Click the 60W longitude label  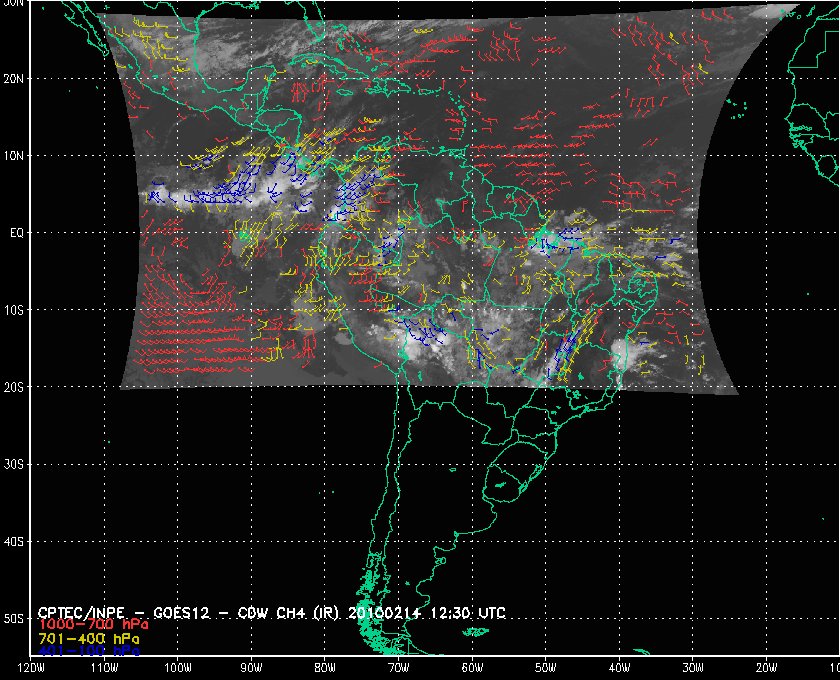click(472, 667)
